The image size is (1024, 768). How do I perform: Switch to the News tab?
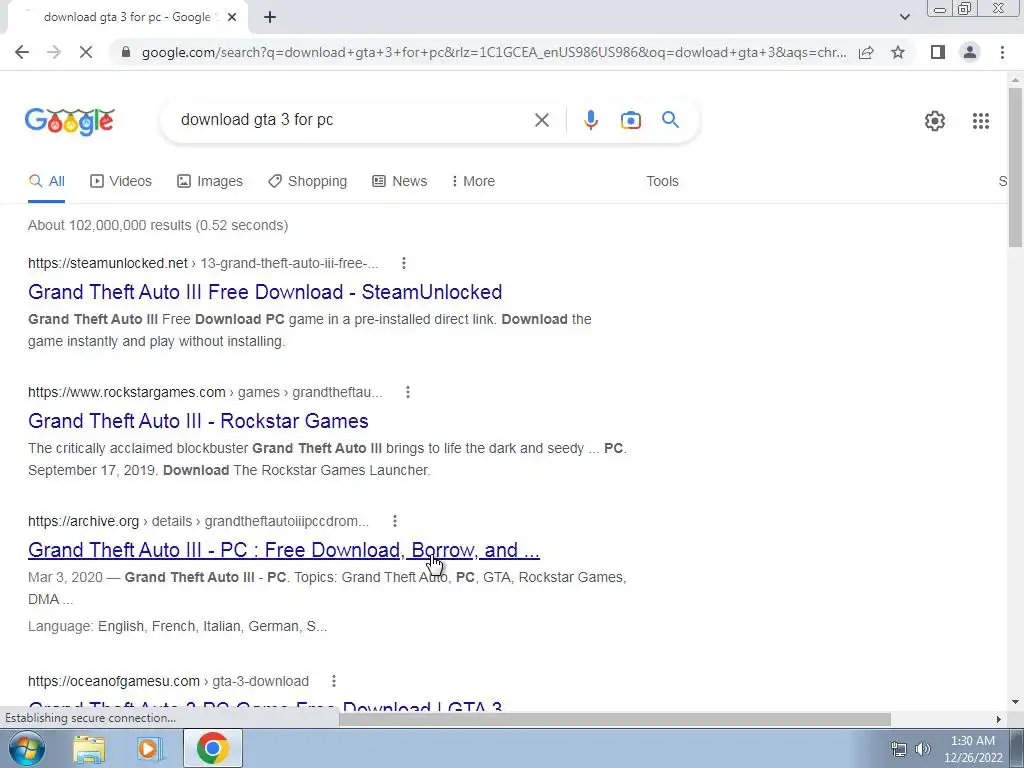coord(399,181)
